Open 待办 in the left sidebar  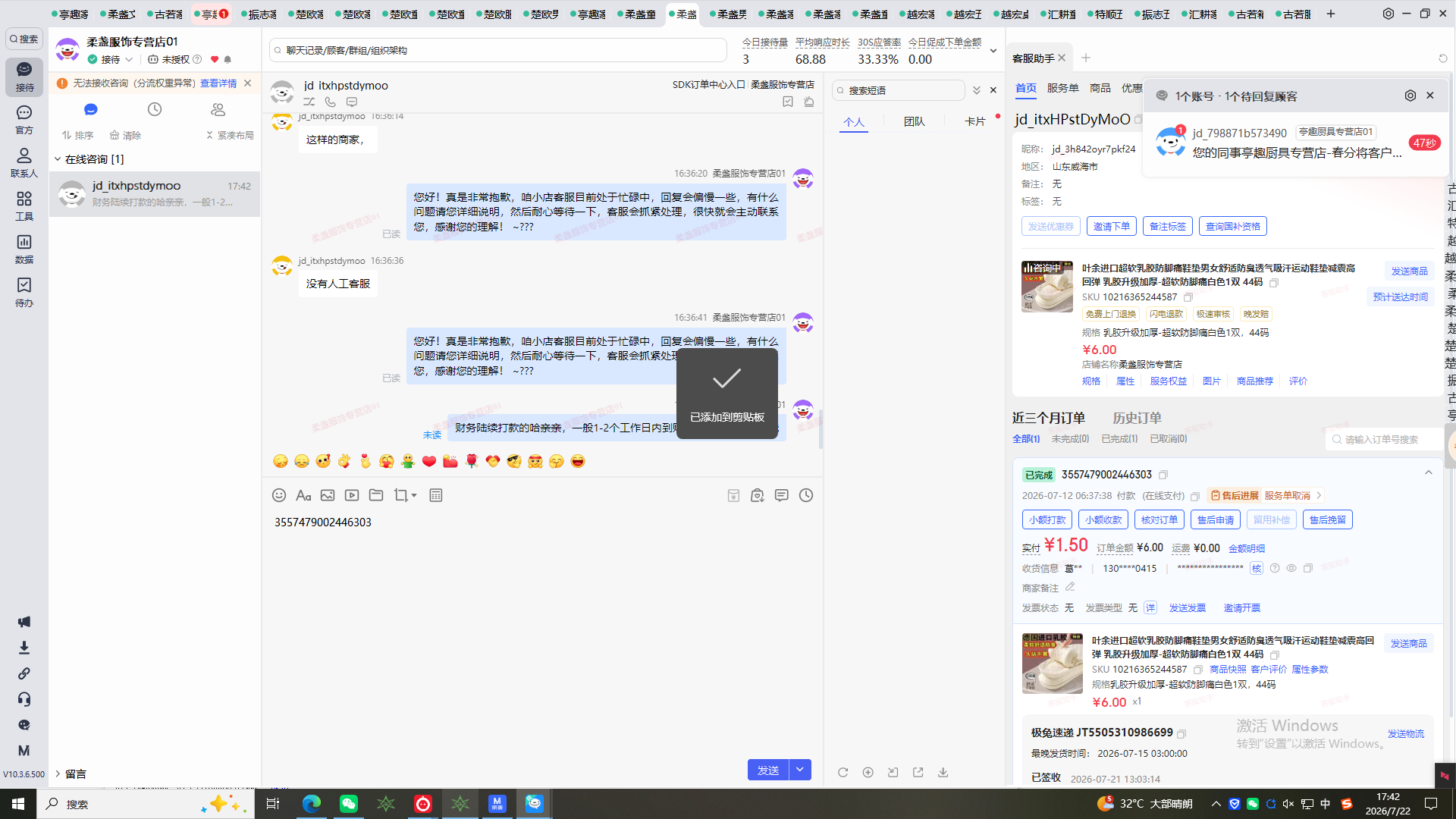point(24,292)
